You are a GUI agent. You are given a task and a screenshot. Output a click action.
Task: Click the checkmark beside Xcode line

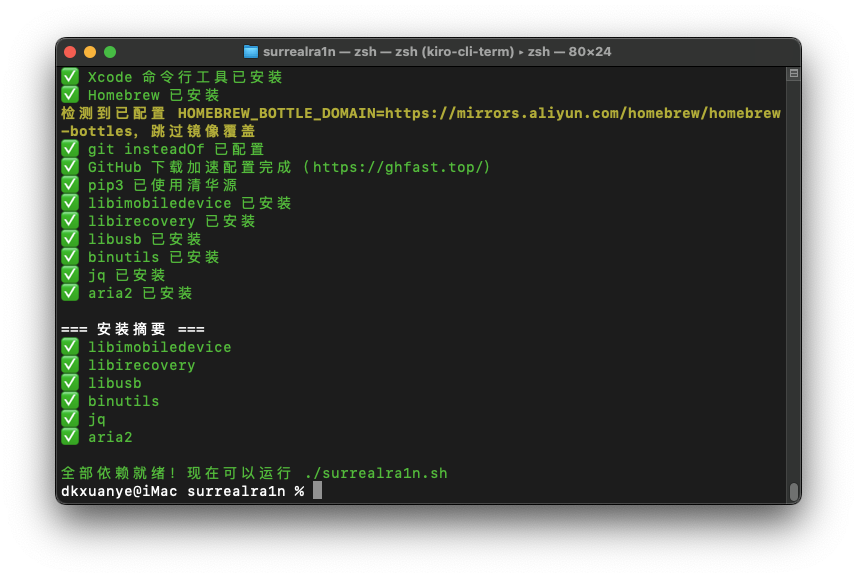tap(70, 76)
